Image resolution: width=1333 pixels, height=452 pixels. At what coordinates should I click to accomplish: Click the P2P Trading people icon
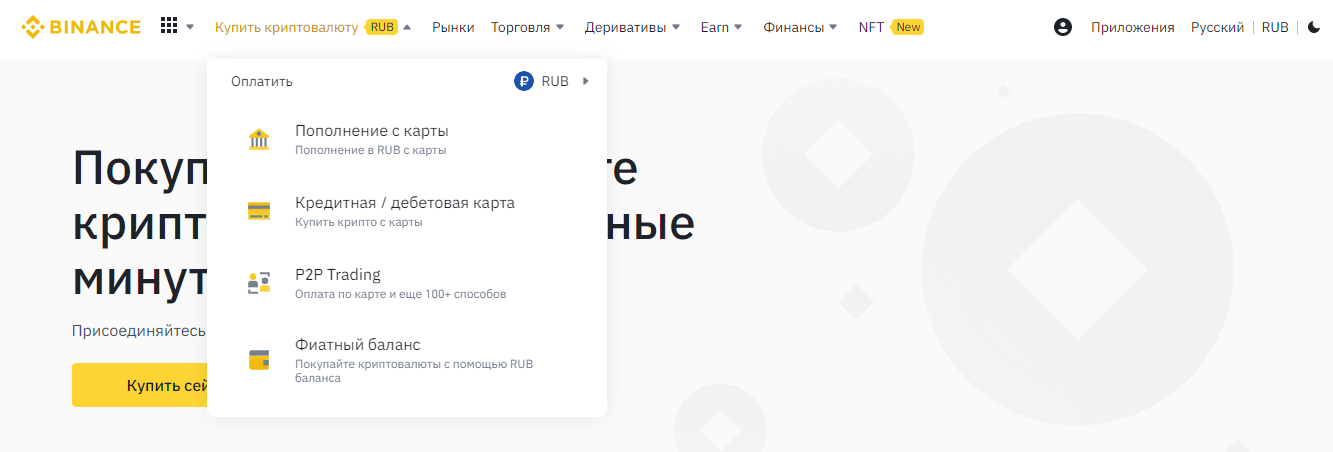259,283
